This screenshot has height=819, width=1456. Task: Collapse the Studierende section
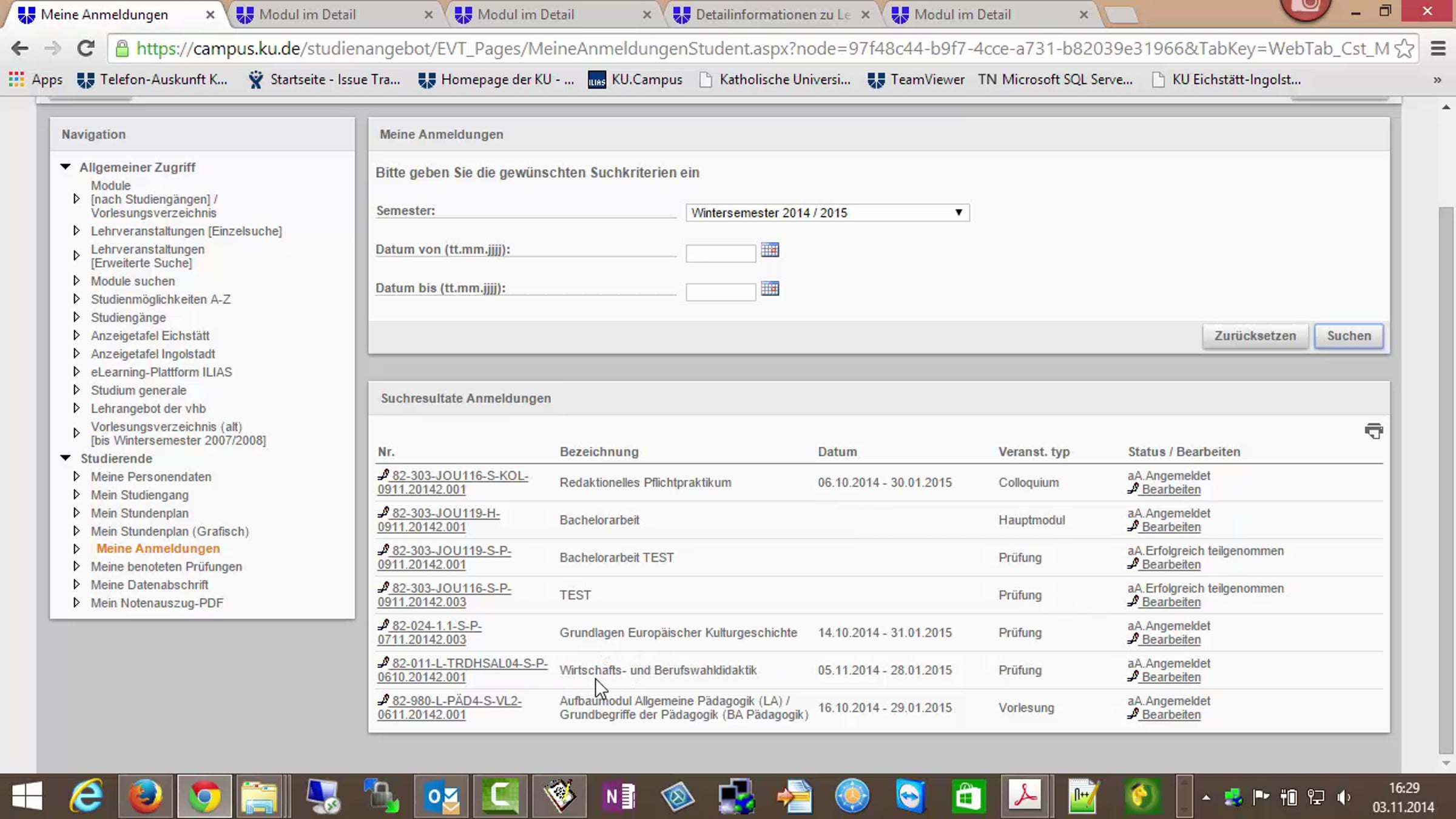tap(66, 458)
